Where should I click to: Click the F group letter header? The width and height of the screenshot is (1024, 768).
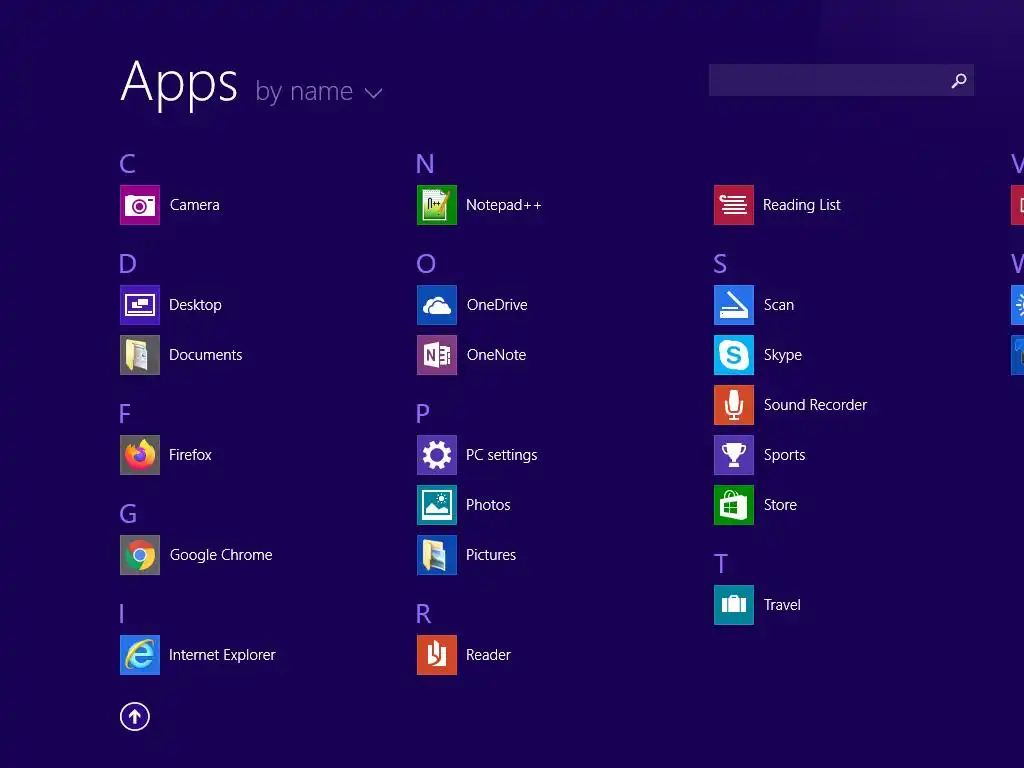(x=125, y=413)
